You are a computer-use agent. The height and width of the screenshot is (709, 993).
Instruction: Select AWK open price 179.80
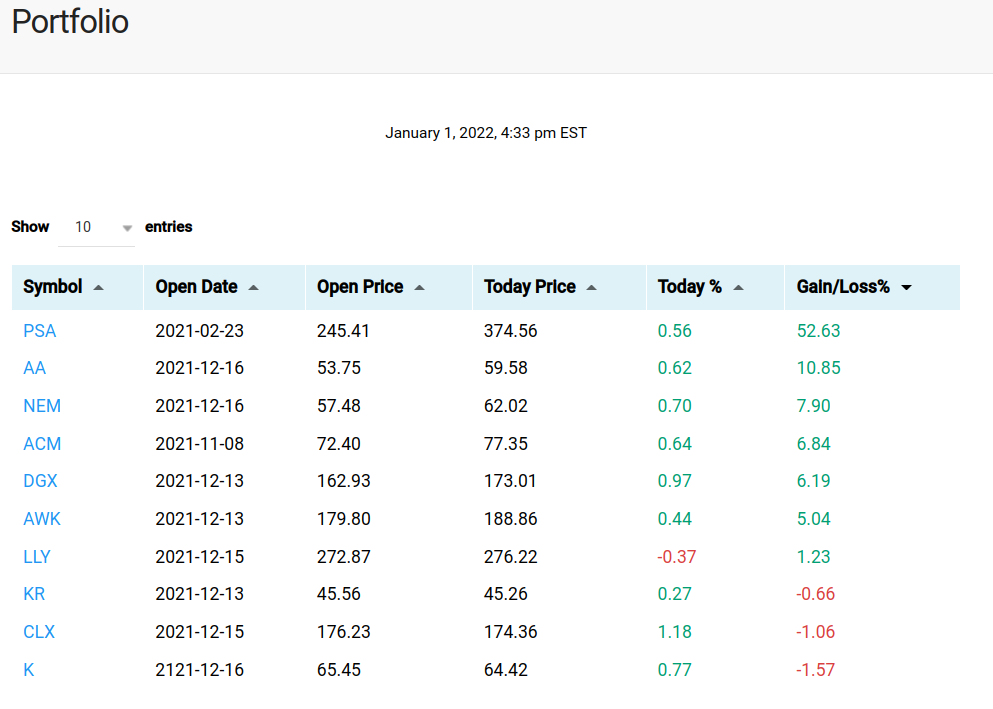pos(343,519)
